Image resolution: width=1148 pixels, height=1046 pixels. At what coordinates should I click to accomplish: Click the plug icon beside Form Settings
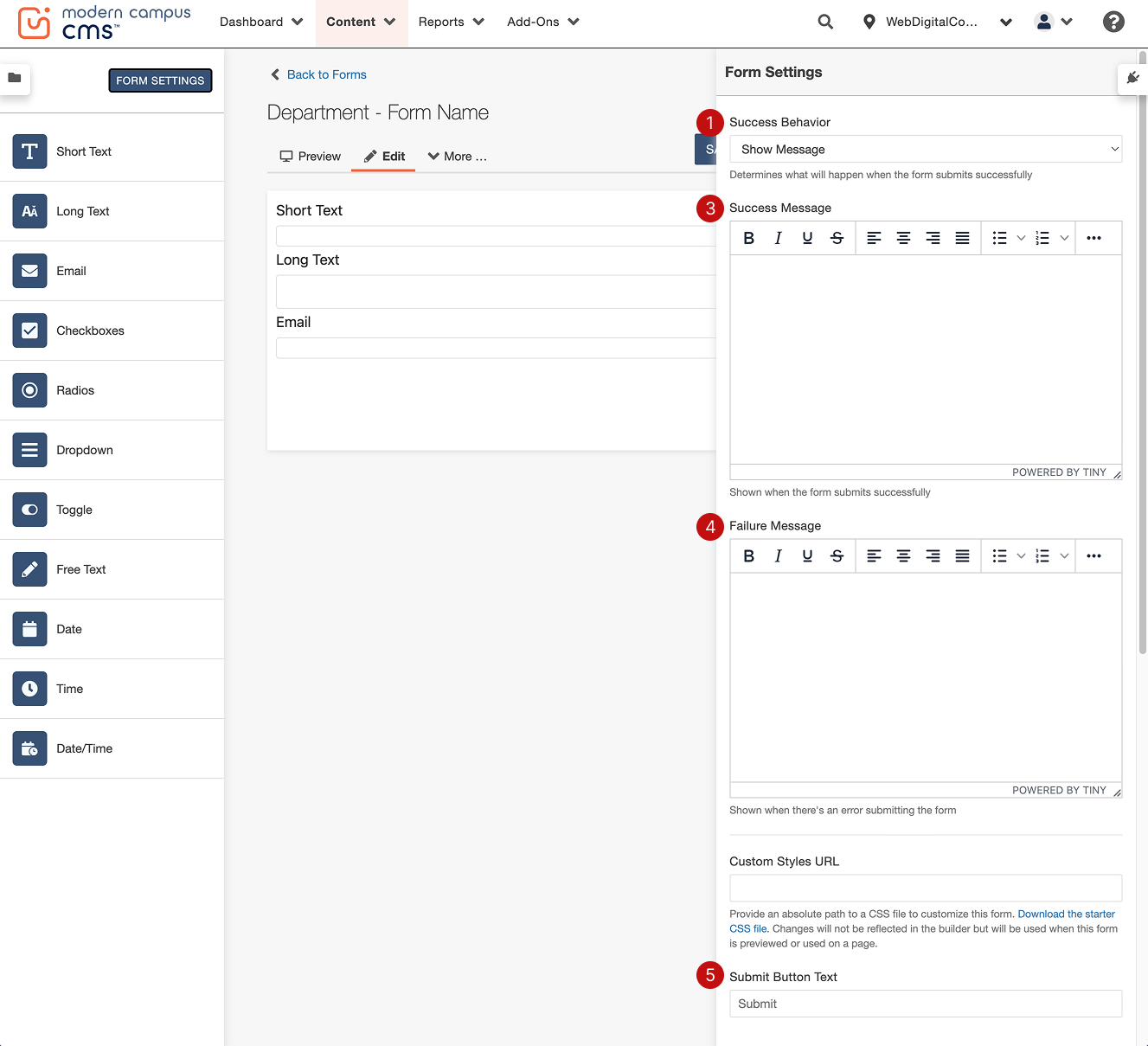tap(1132, 79)
